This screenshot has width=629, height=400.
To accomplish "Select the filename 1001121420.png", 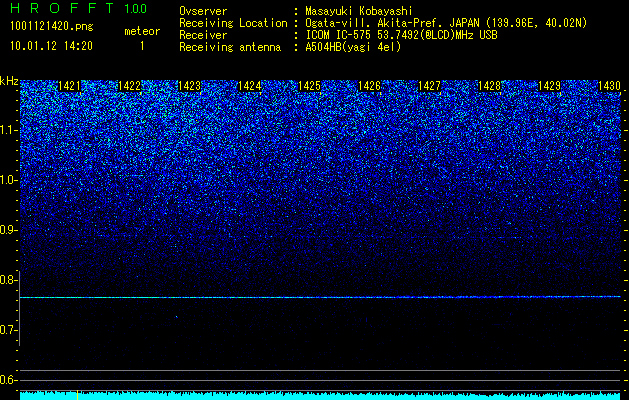I will pyautogui.click(x=52, y=26).
